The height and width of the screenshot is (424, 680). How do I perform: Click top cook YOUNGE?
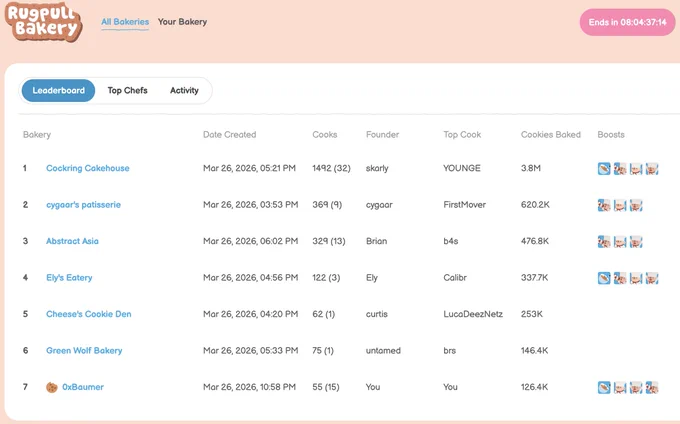click(x=462, y=168)
